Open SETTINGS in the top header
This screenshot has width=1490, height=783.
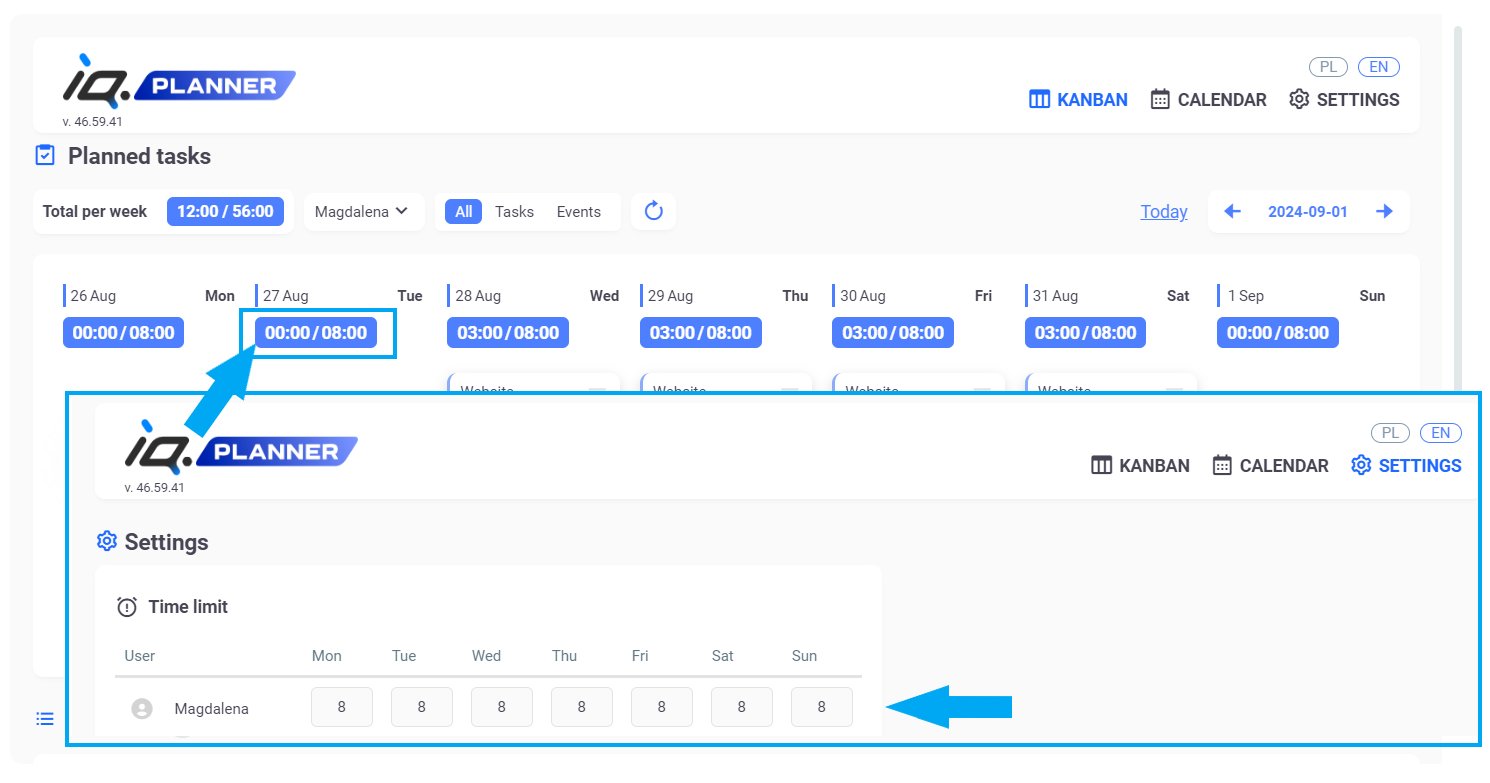point(1344,100)
